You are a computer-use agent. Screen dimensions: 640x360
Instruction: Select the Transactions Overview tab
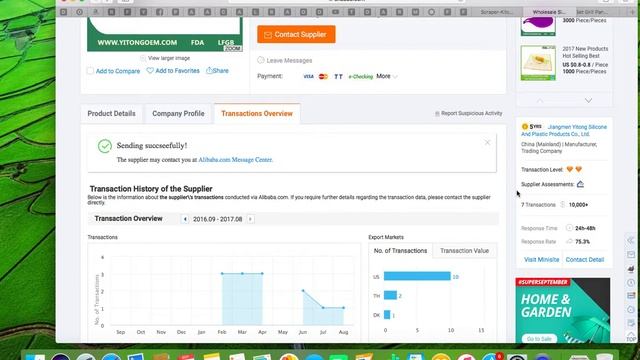(x=257, y=113)
